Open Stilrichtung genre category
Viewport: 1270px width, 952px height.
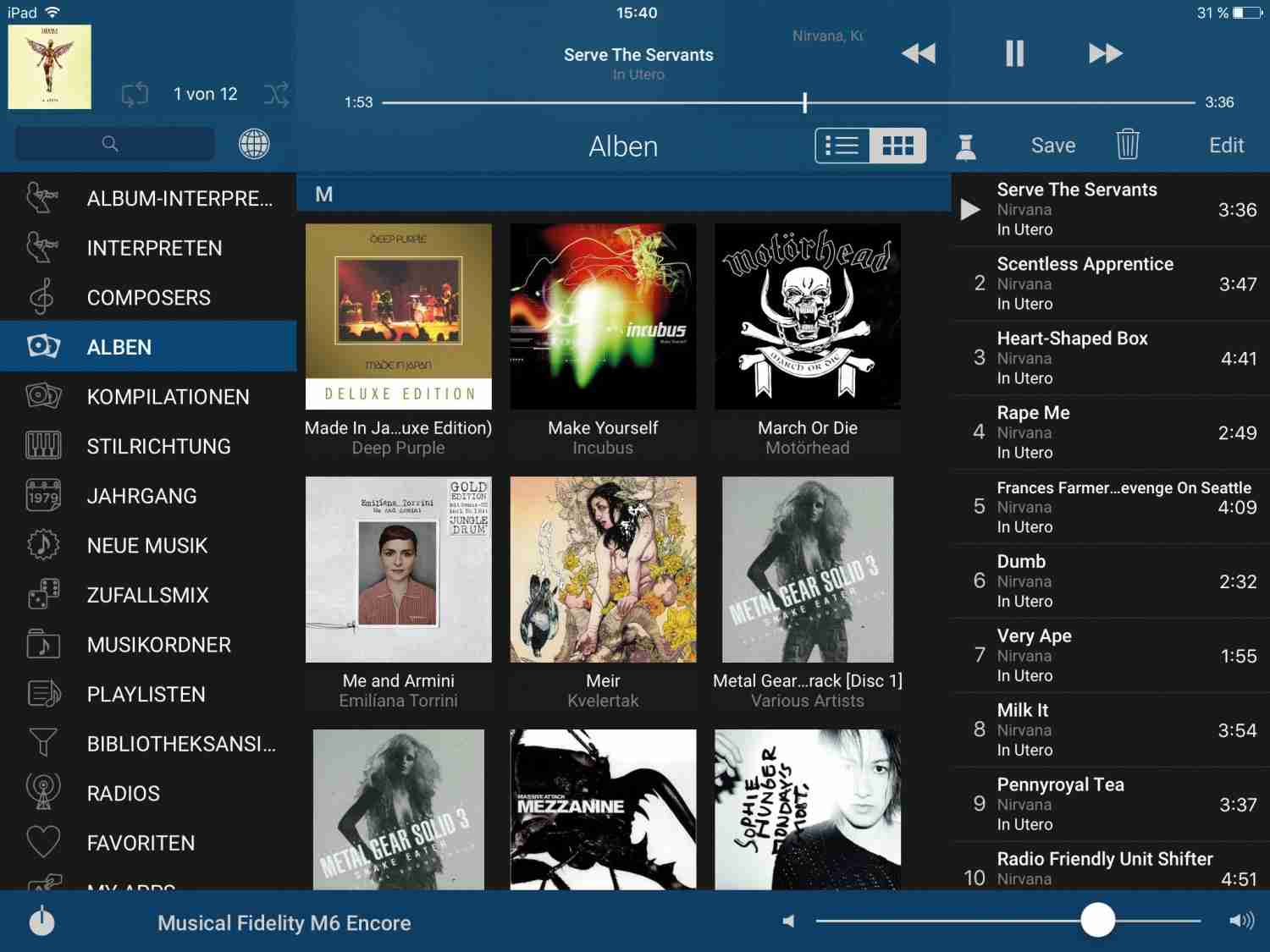coord(148,446)
